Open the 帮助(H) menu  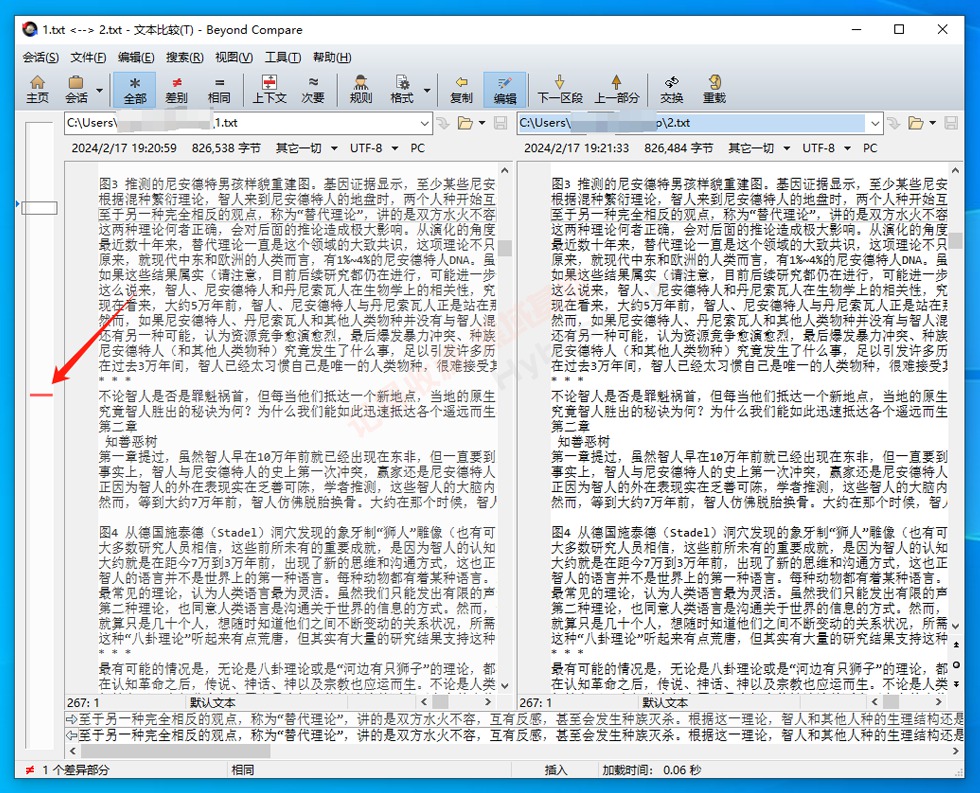point(332,57)
